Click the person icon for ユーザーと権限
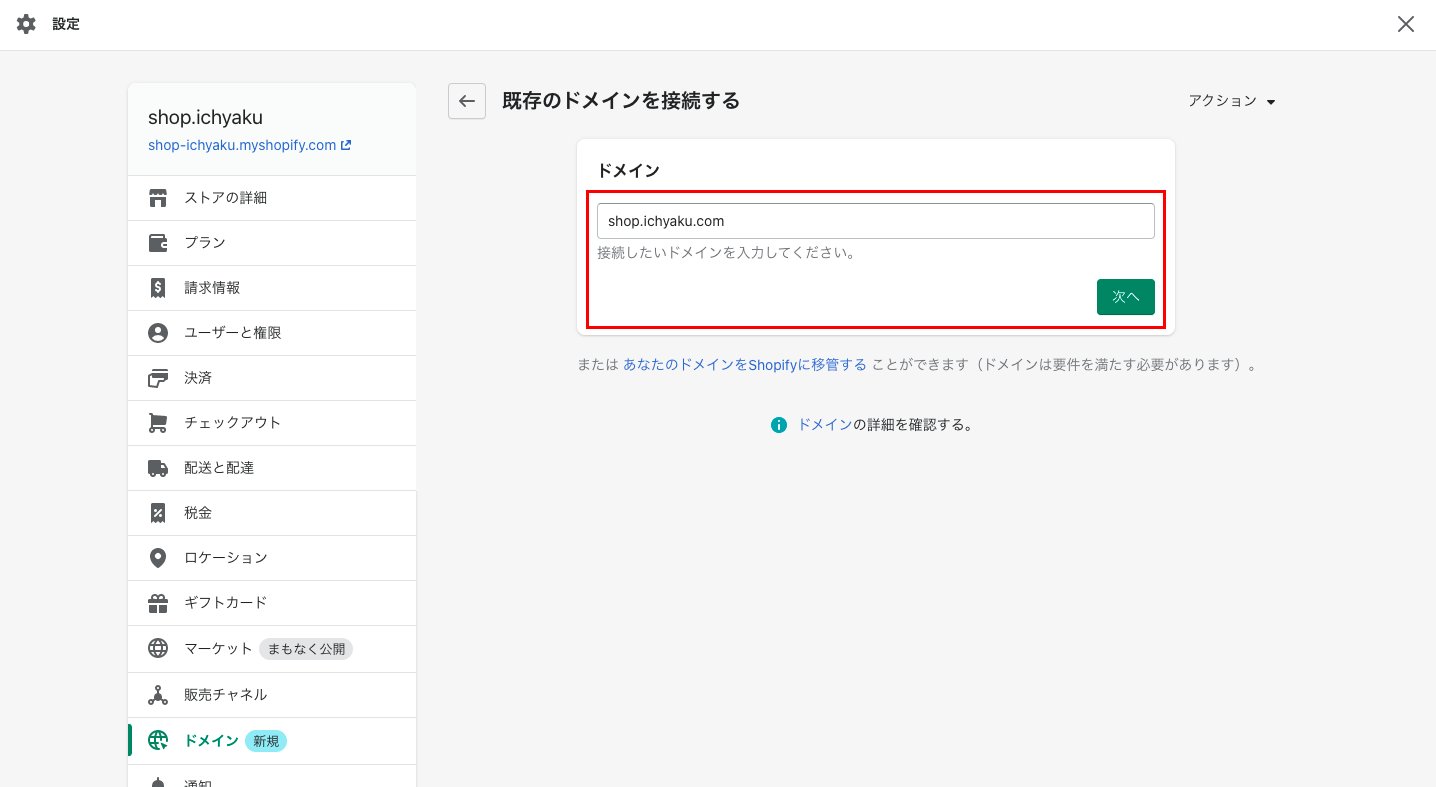The image size is (1436, 787). point(158,333)
